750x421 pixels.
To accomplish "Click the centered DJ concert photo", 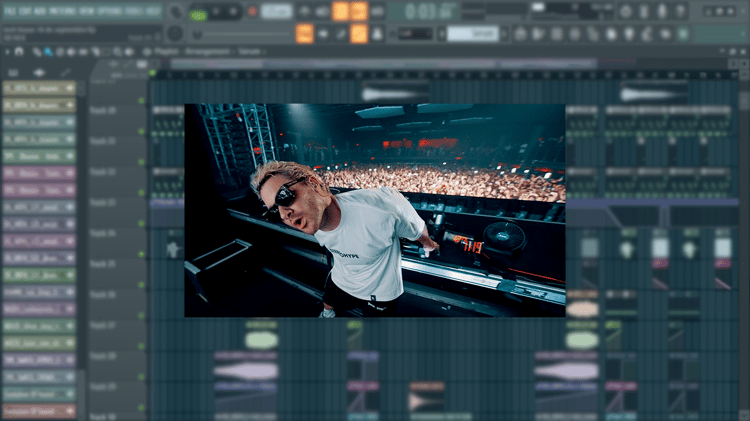I will [x=375, y=210].
